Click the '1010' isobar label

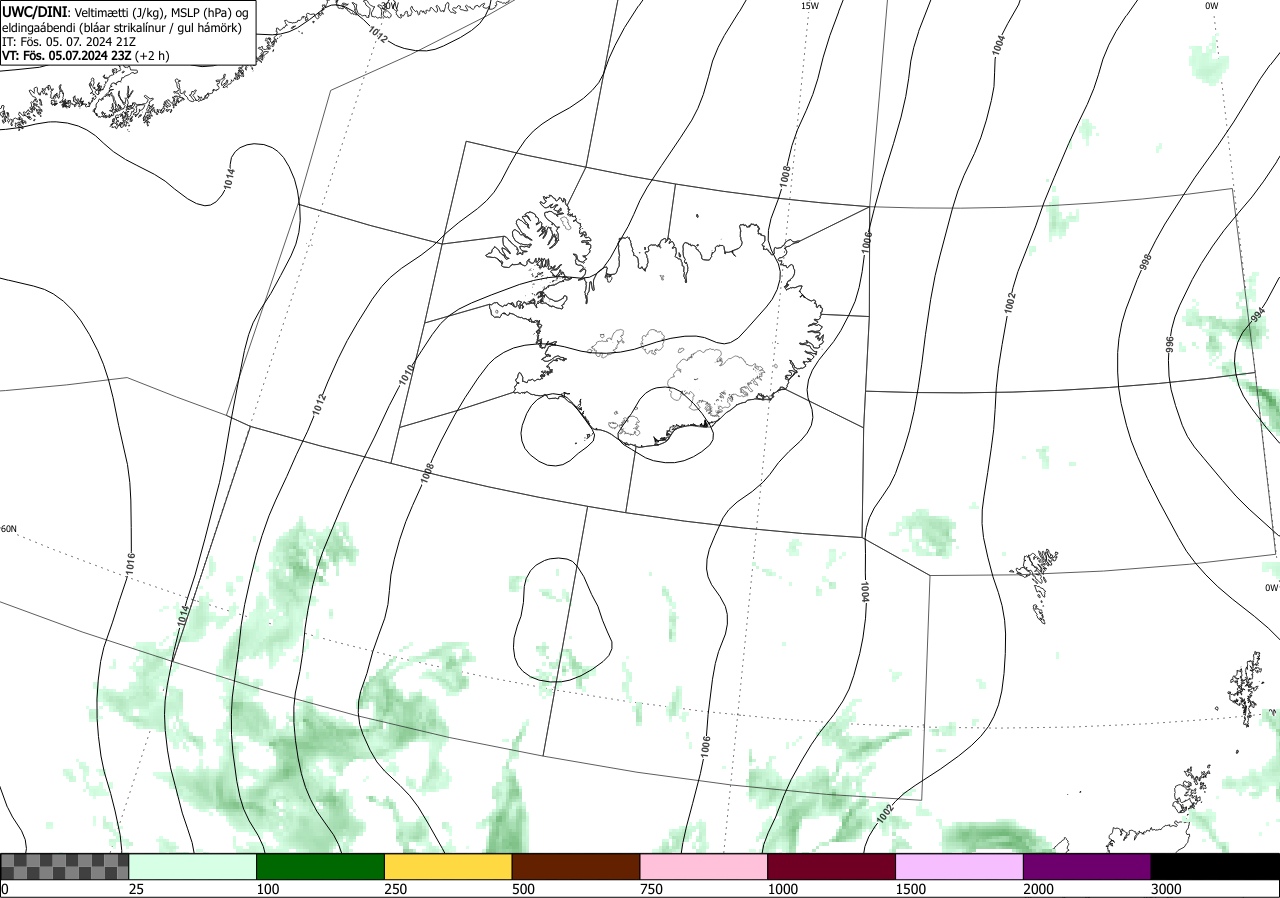406,374
